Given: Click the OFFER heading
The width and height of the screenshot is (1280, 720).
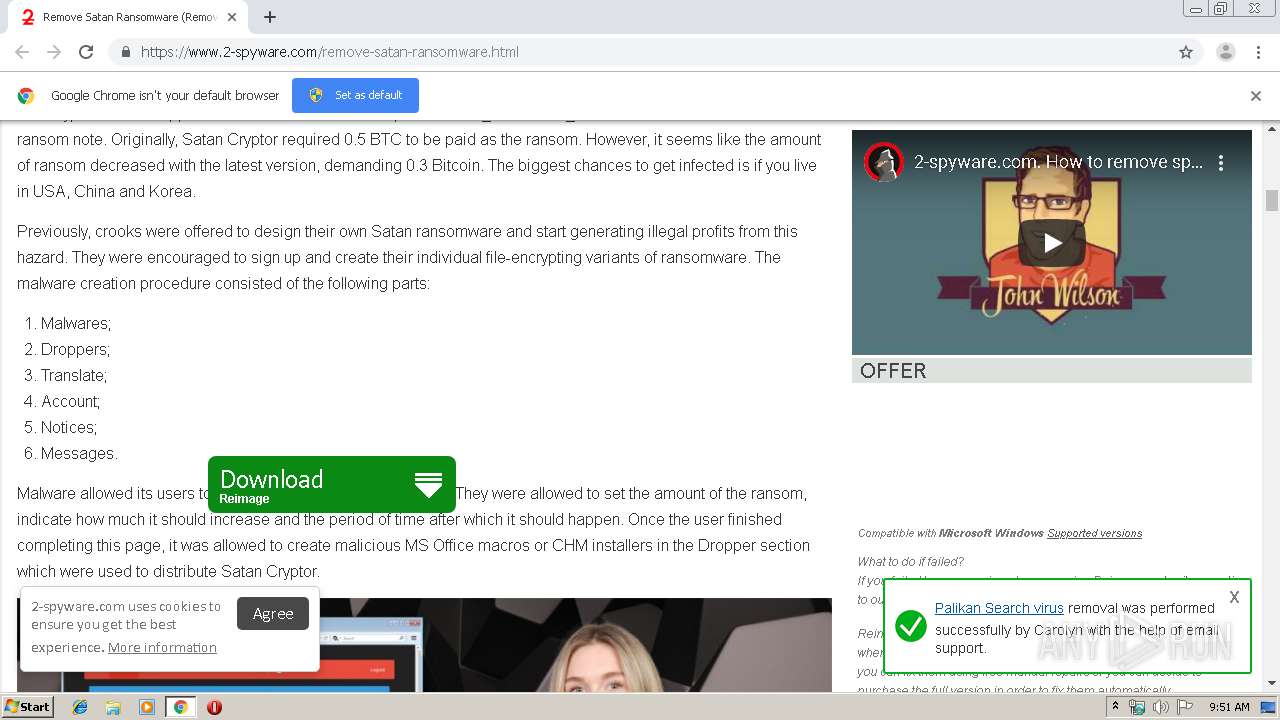Looking at the screenshot, I should coord(893,371).
